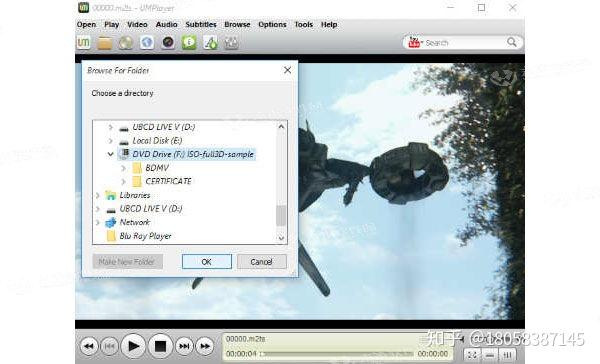Image resolution: width=600 pixels, height=364 pixels.
Task: Click the UMPlayer logo toolbar icon
Action: coord(83,42)
